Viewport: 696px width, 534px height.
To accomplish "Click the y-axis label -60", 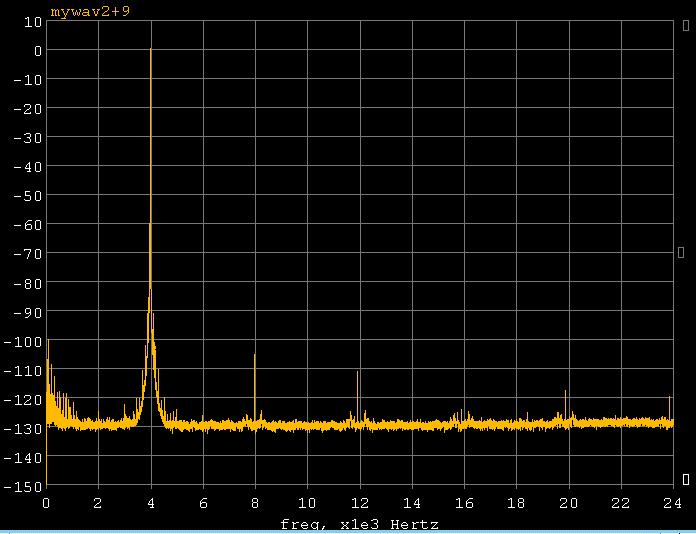I will [x=28, y=225].
